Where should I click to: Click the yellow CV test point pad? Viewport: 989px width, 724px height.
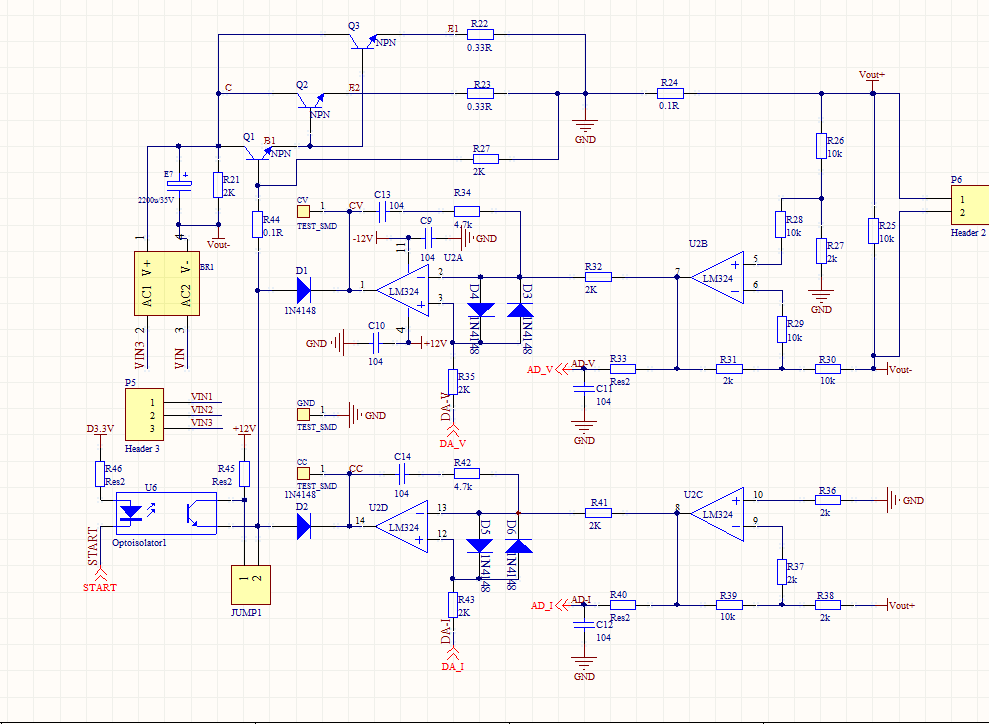[x=303, y=210]
